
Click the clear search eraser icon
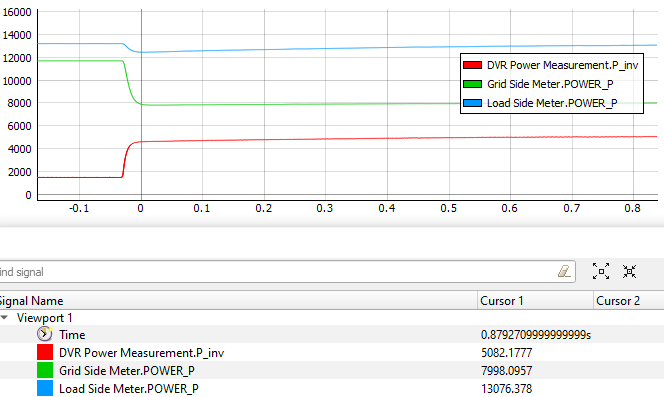coord(564,271)
